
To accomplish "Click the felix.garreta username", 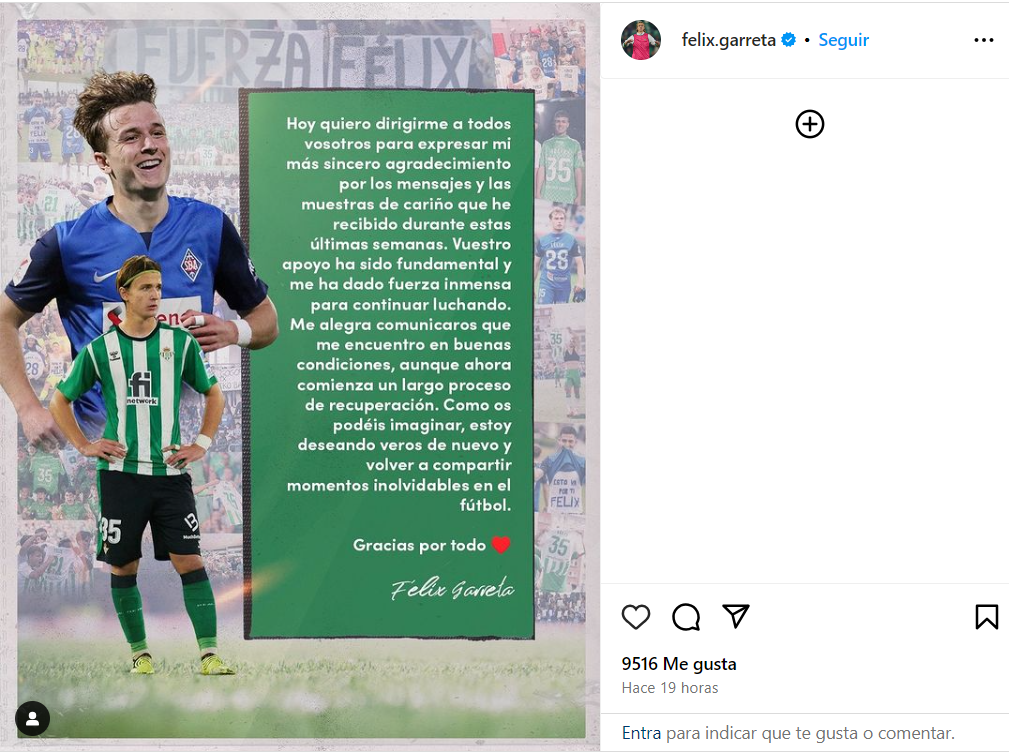I will pos(728,40).
